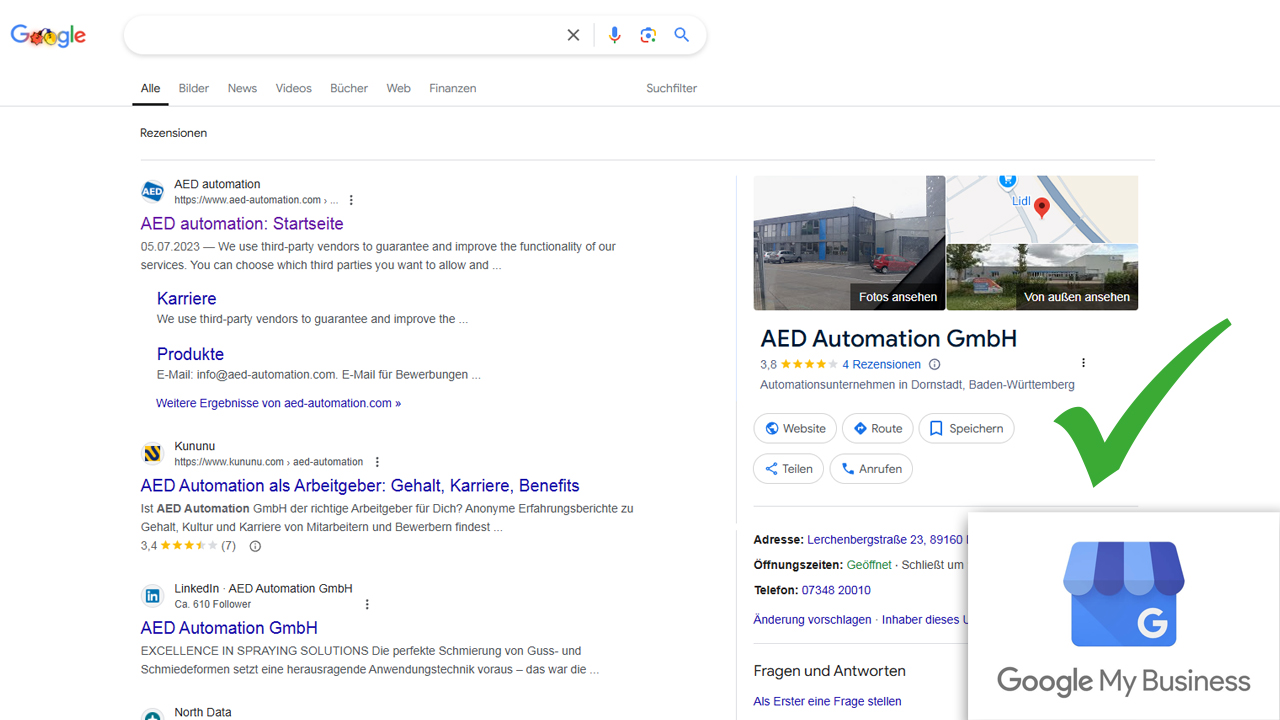Screen dimensions: 1280x720
Task: Open more options in AED Automation GmbH panel
Action: click(x=1083, y=363)
